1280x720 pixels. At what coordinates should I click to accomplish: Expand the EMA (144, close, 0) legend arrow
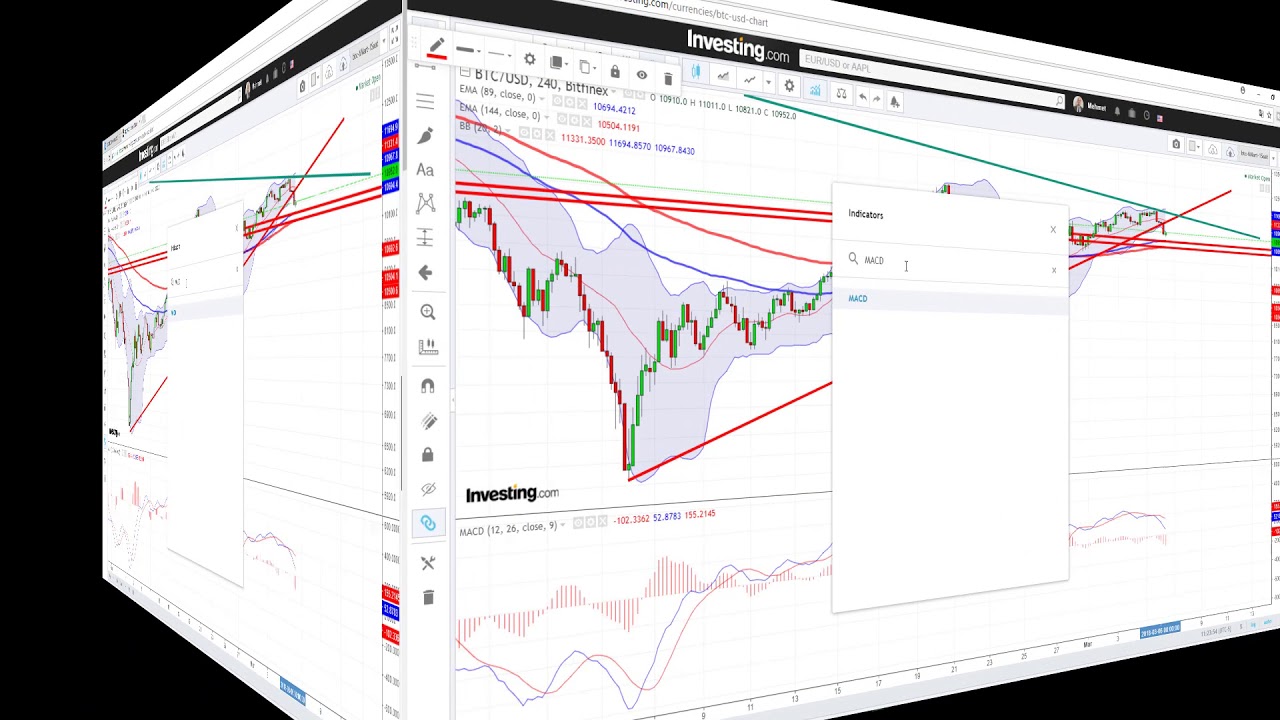(548, 118)
